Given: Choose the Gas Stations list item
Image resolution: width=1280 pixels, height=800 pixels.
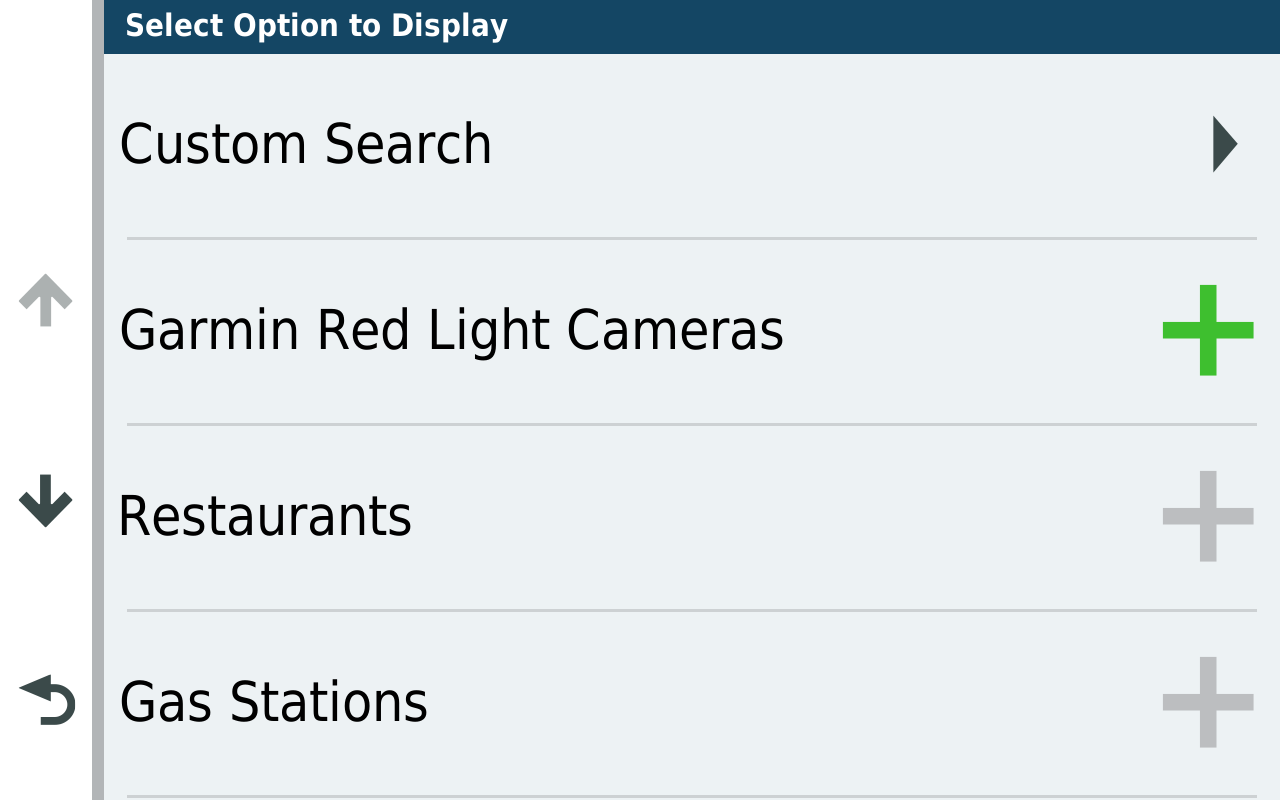Looking at the screenshot, I should (x=691, y=703).
